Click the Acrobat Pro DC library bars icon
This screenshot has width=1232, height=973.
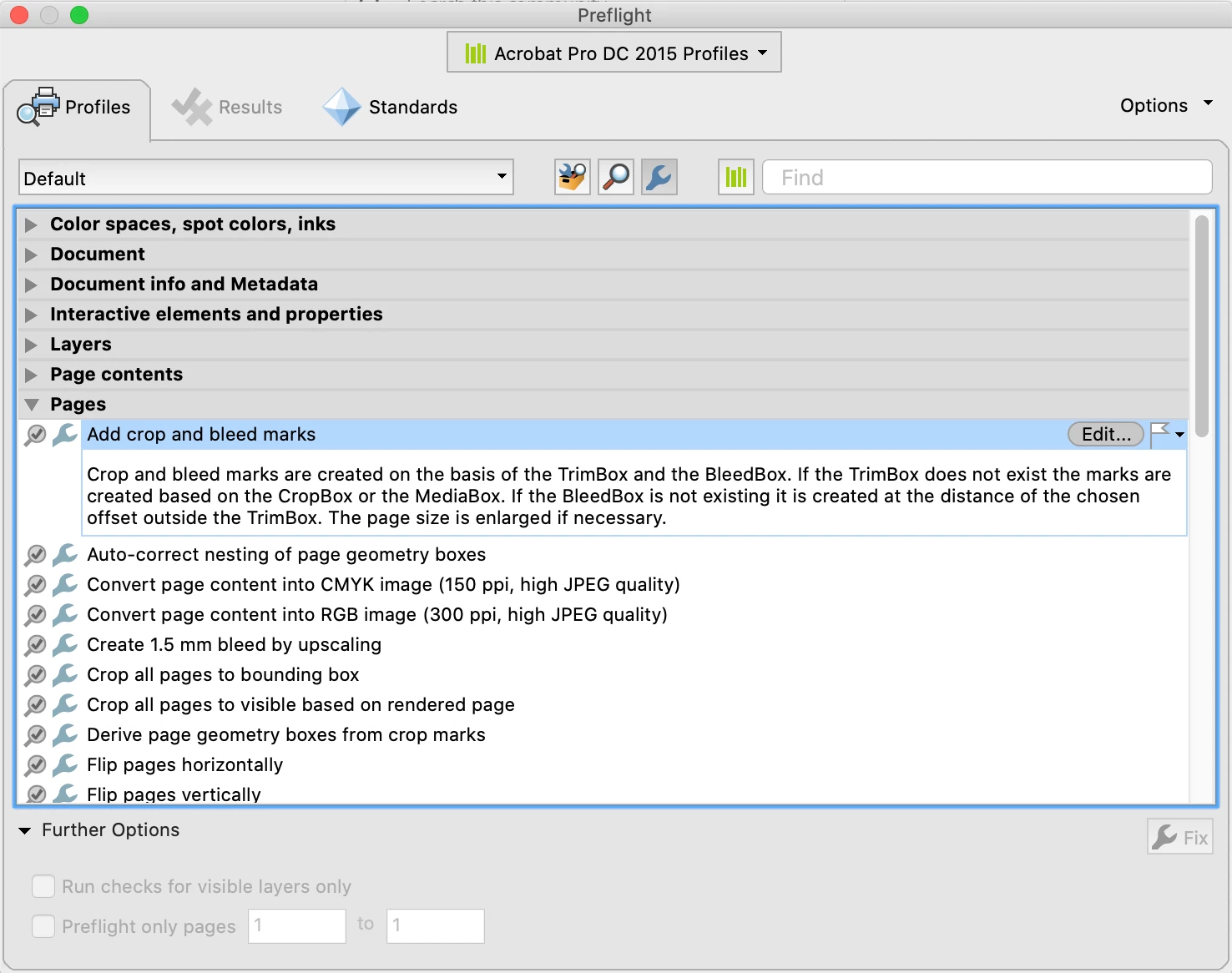pyautogui.click(x=476, y=53)
